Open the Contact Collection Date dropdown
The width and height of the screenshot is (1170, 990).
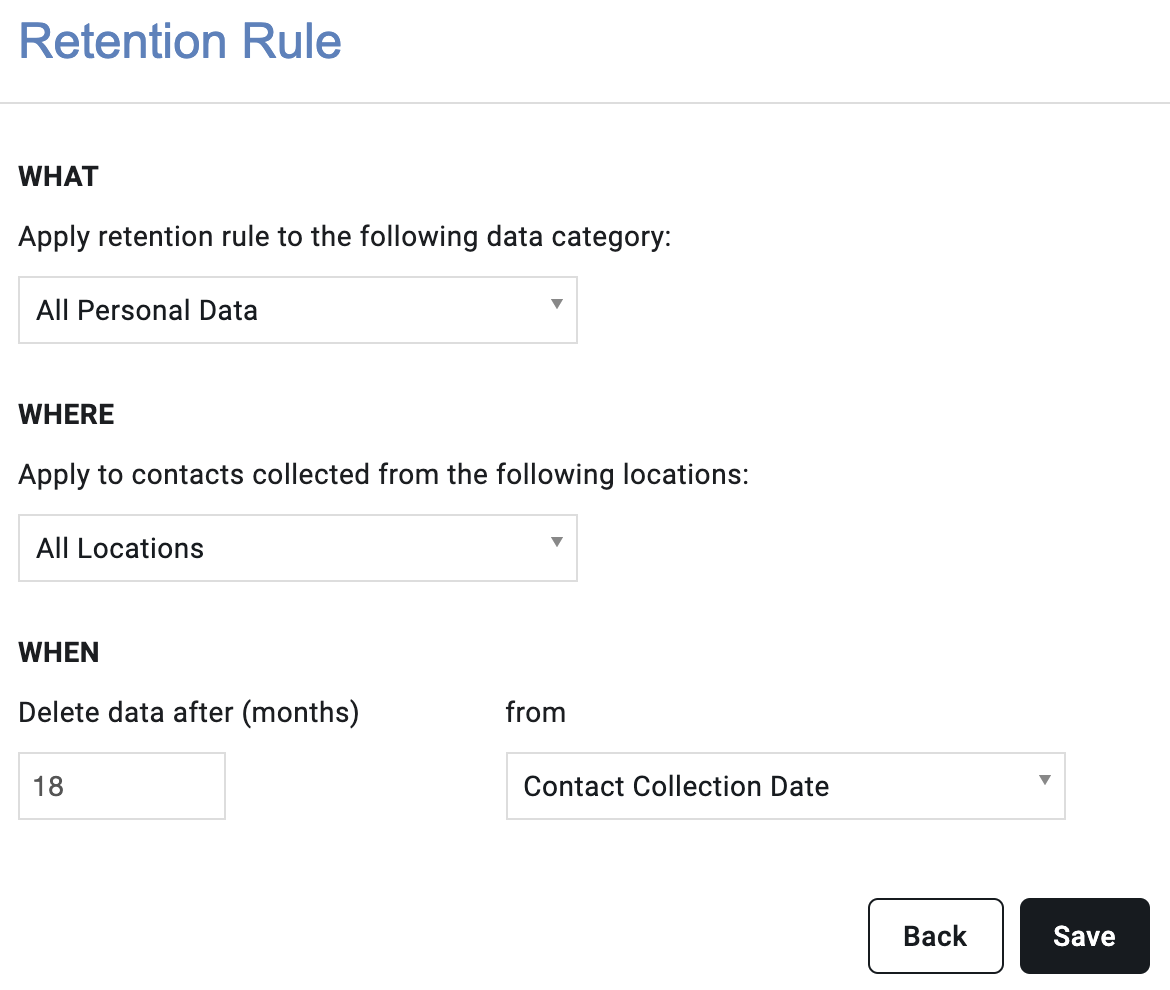(x=786, y=786)
